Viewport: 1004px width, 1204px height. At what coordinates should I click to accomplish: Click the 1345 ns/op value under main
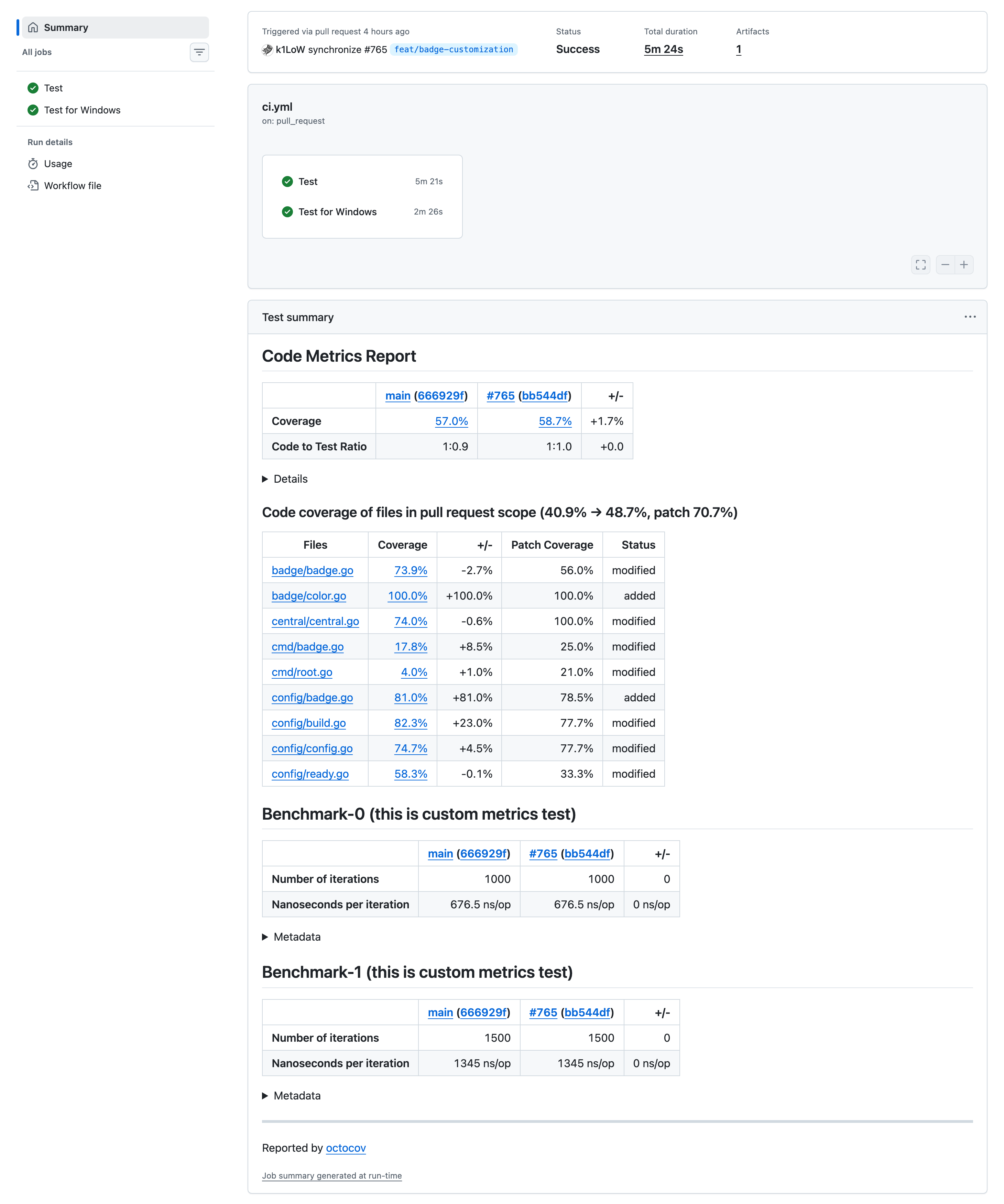[x=482, y=1063]
